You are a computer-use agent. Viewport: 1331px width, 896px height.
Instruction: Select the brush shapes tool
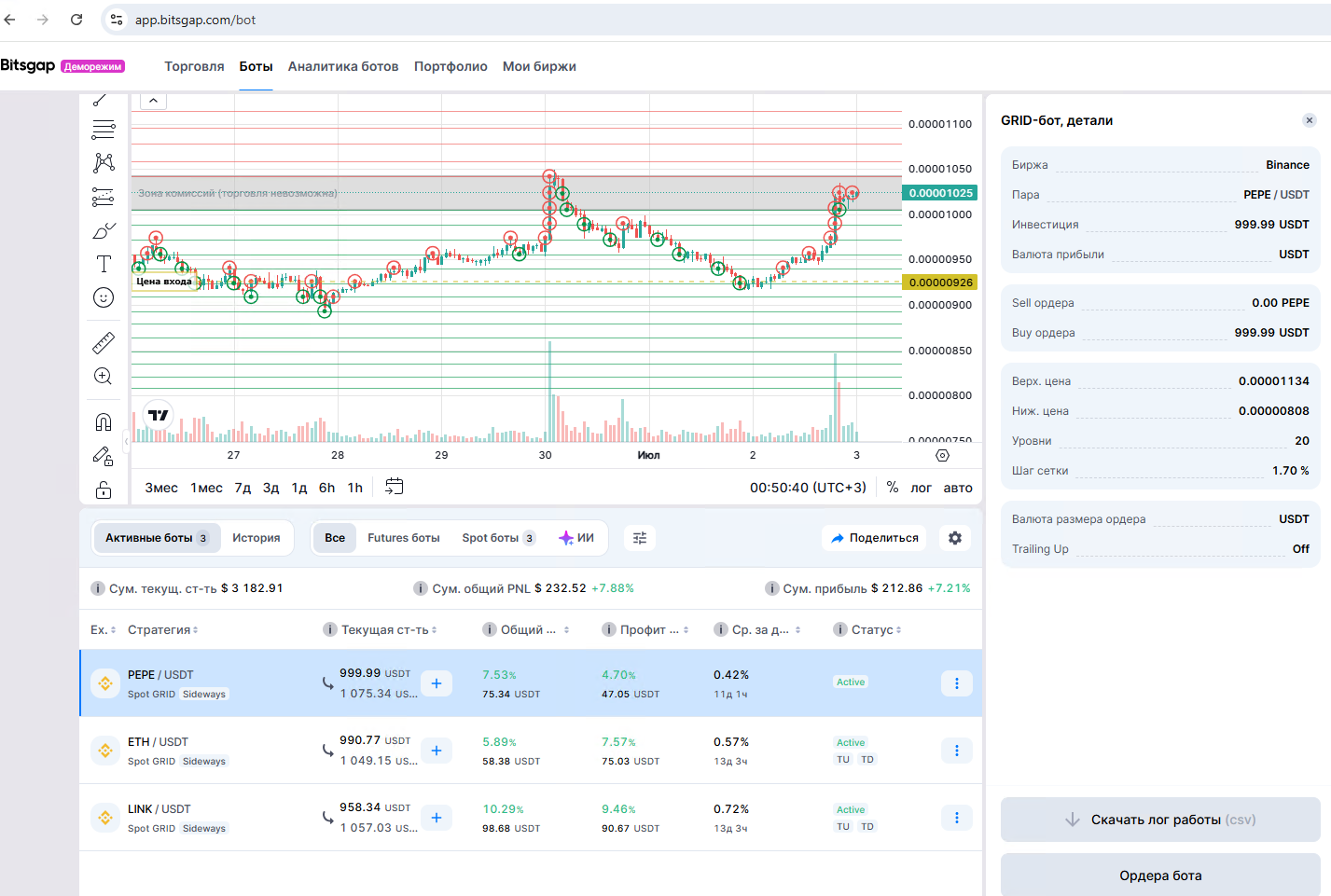click(x=104, y=230)
